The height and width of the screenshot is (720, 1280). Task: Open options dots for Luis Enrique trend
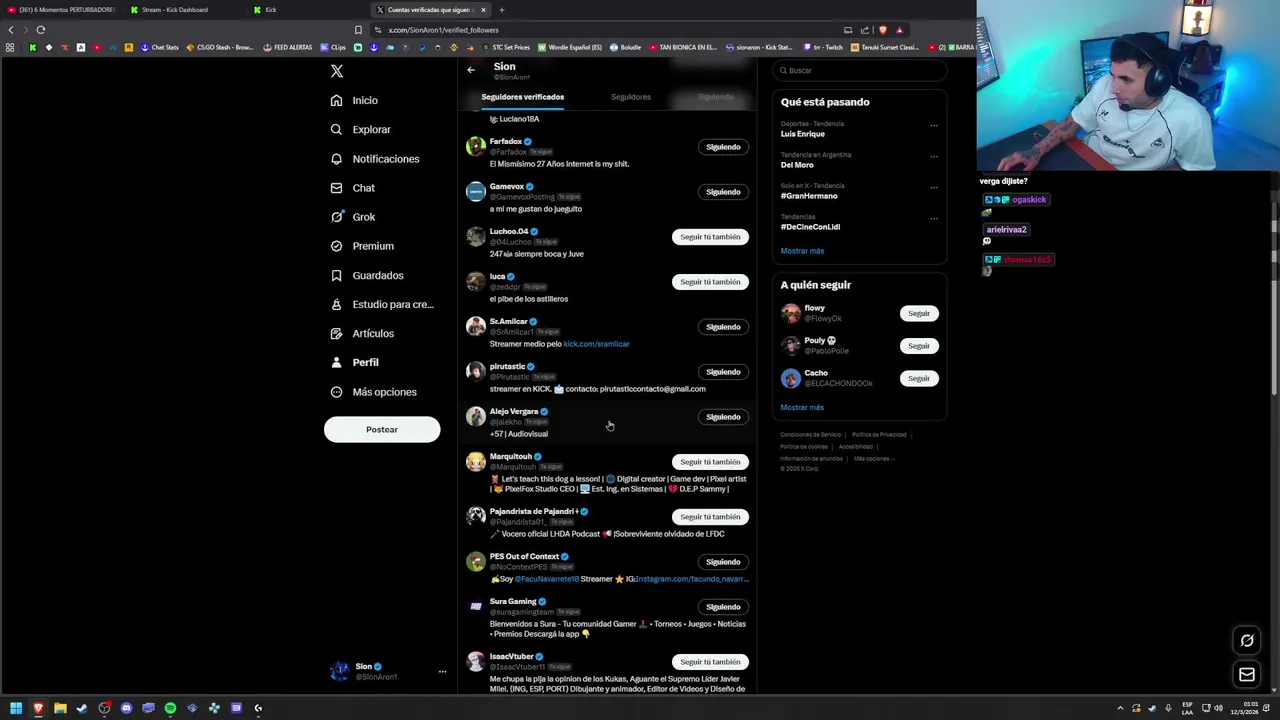point(934,126)
